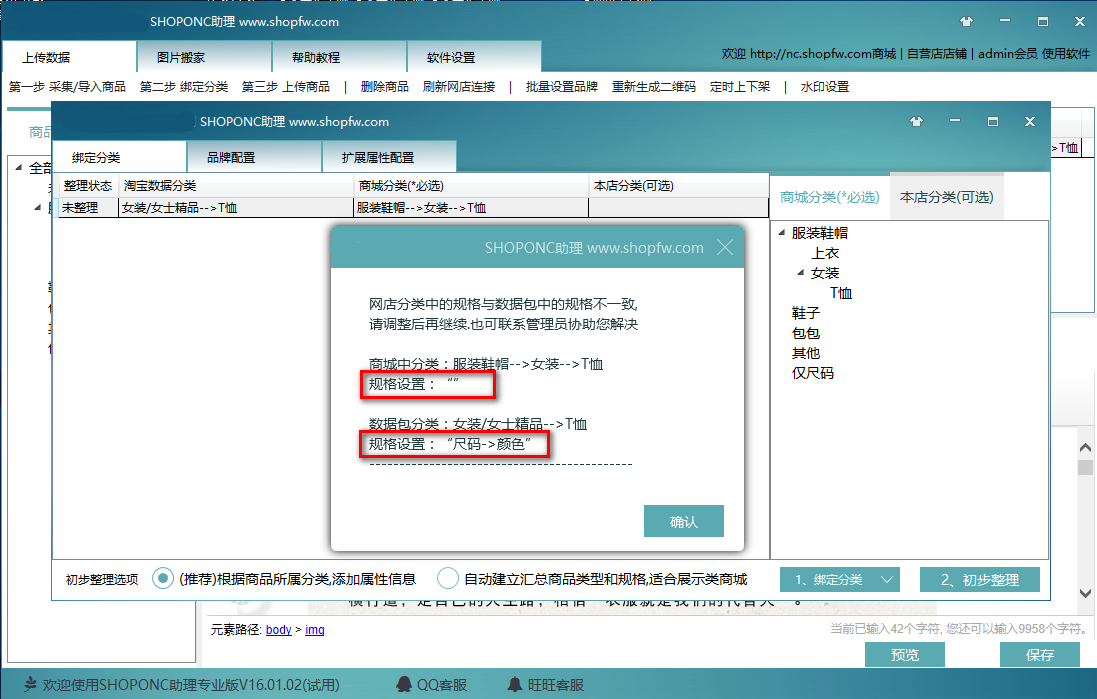Screen dimensions: 1097x699
Task: Open 定时上下架 from the toolbar
Action: [x=739, y=87]
